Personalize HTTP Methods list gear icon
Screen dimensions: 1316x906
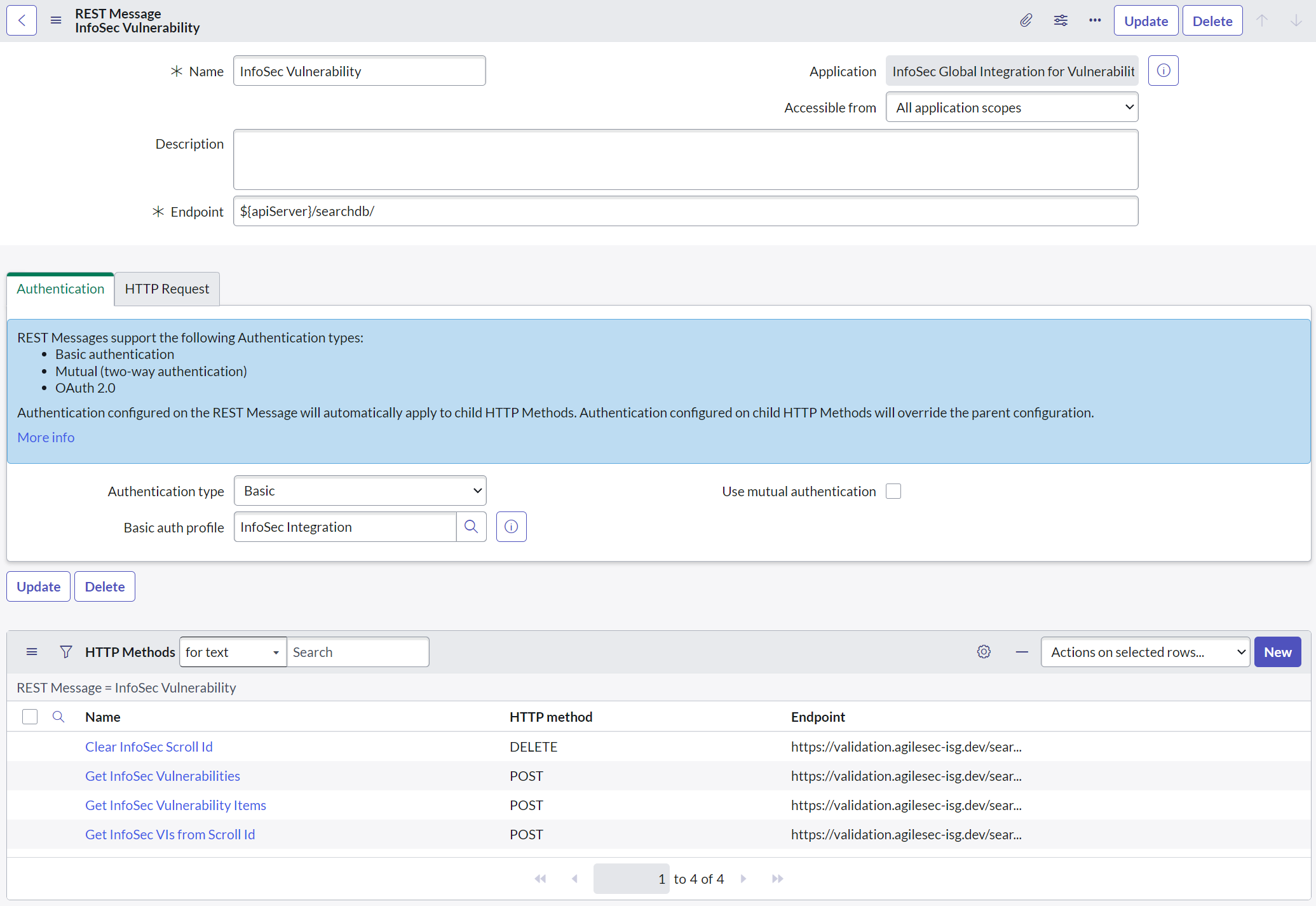pos(984,652)
